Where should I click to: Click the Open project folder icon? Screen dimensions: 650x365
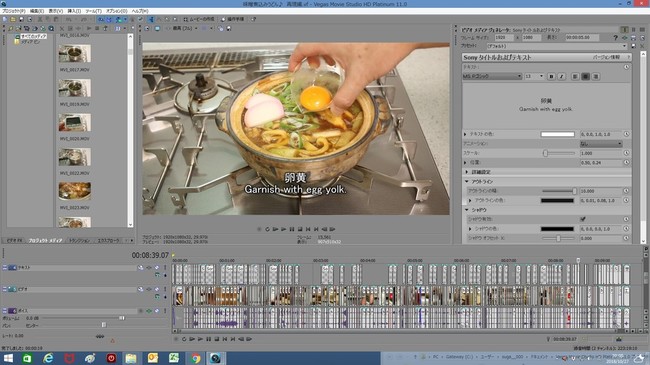[x=13, y=19]
